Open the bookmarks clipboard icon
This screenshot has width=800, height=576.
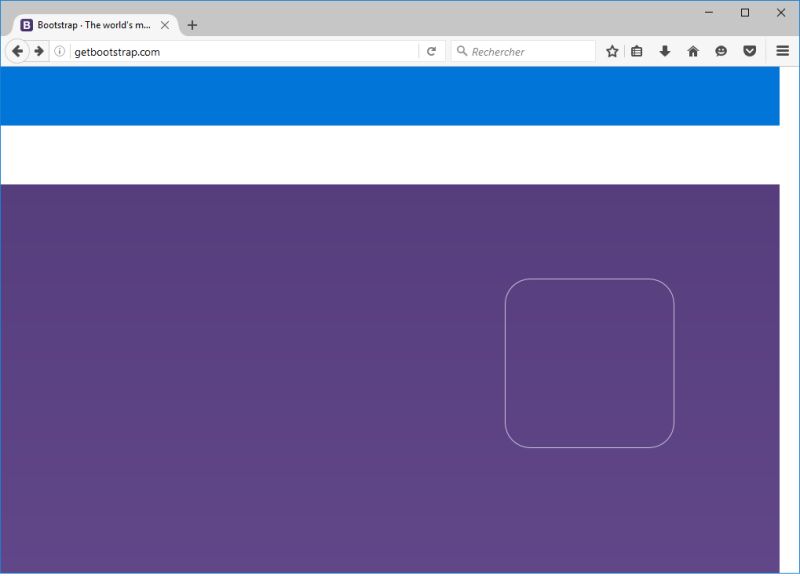coord(638,51)
